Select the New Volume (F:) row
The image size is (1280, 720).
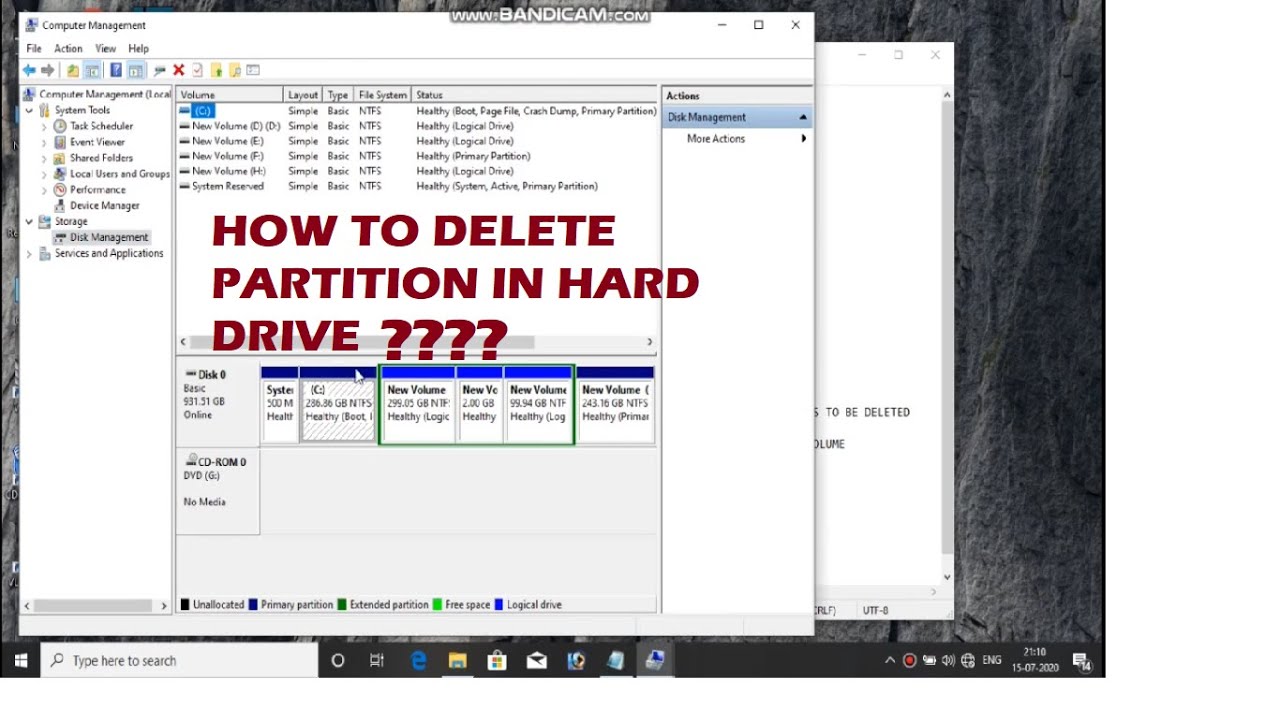[417, 156]
